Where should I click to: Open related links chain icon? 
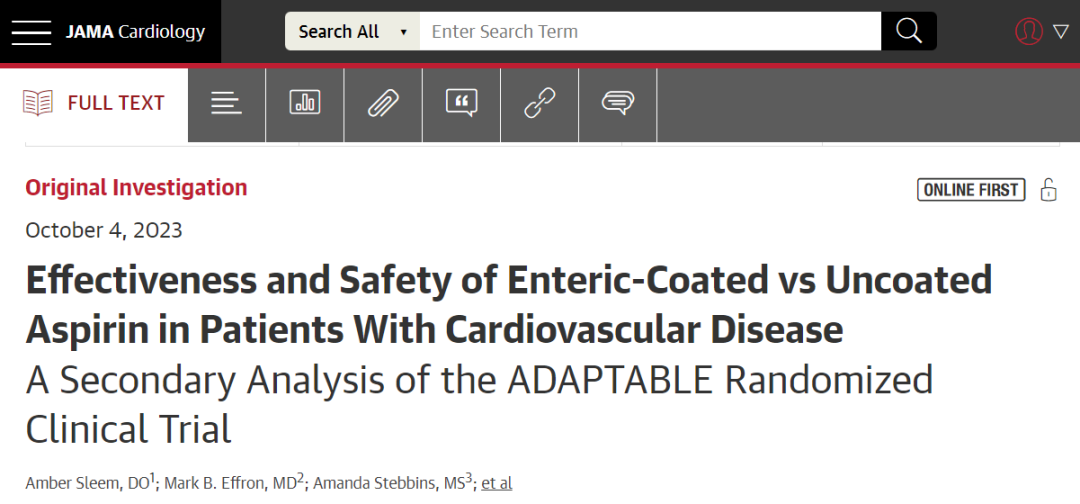(539, 105)
